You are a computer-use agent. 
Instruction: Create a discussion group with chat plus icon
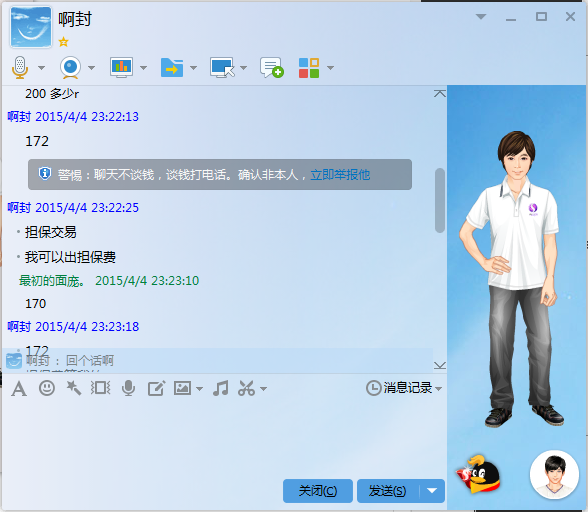click(272, 68)
